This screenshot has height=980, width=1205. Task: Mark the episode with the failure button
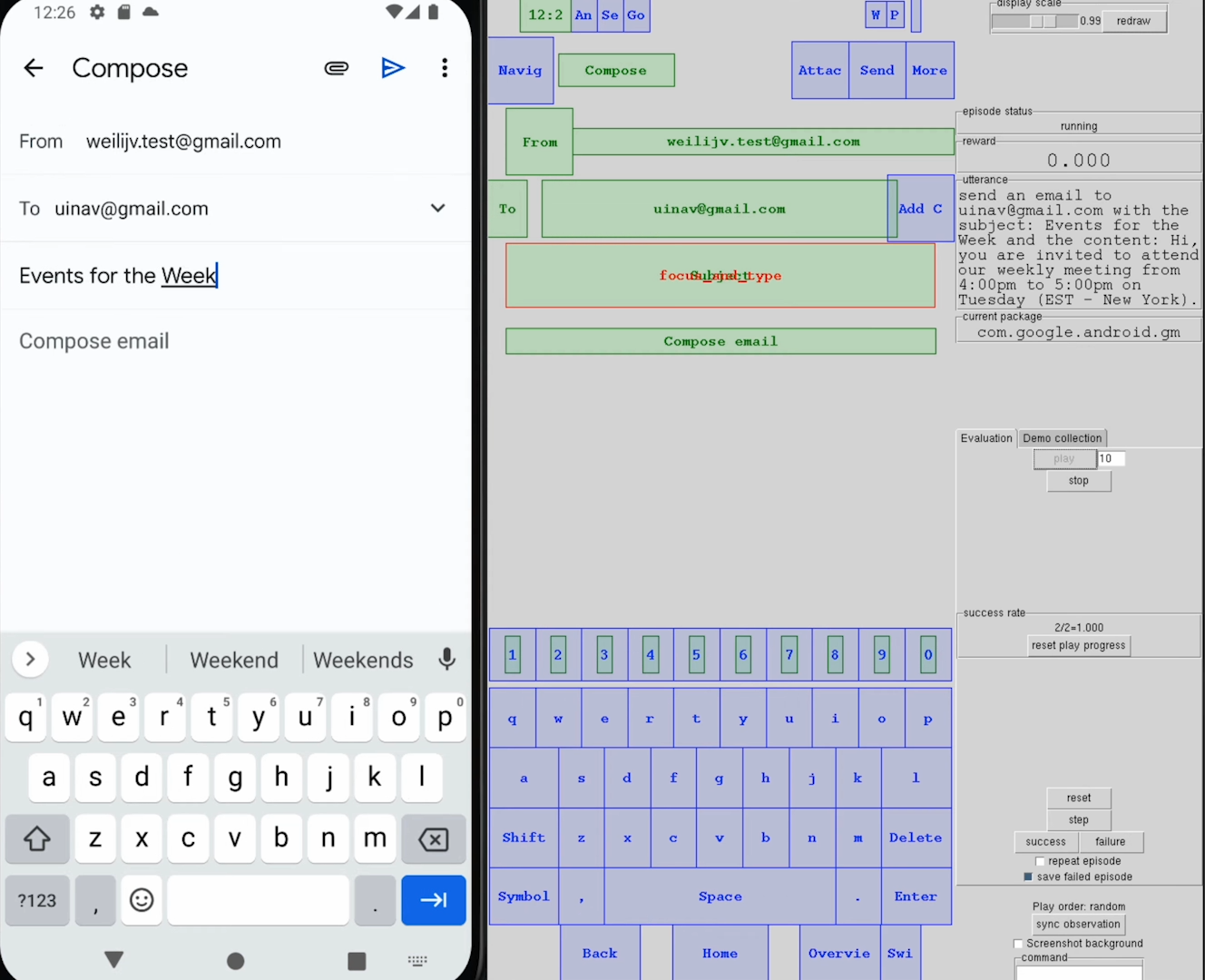point(1111,842)
